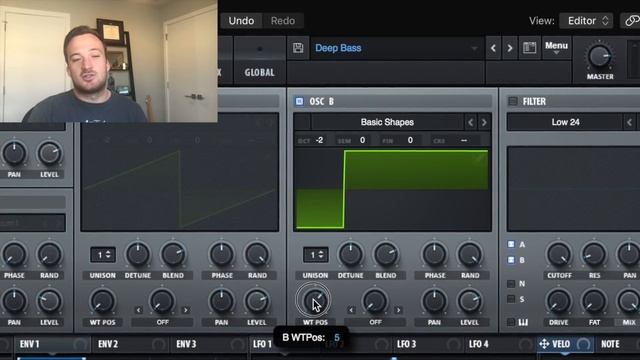Click the MASTER volume knob

pos(600,56)
